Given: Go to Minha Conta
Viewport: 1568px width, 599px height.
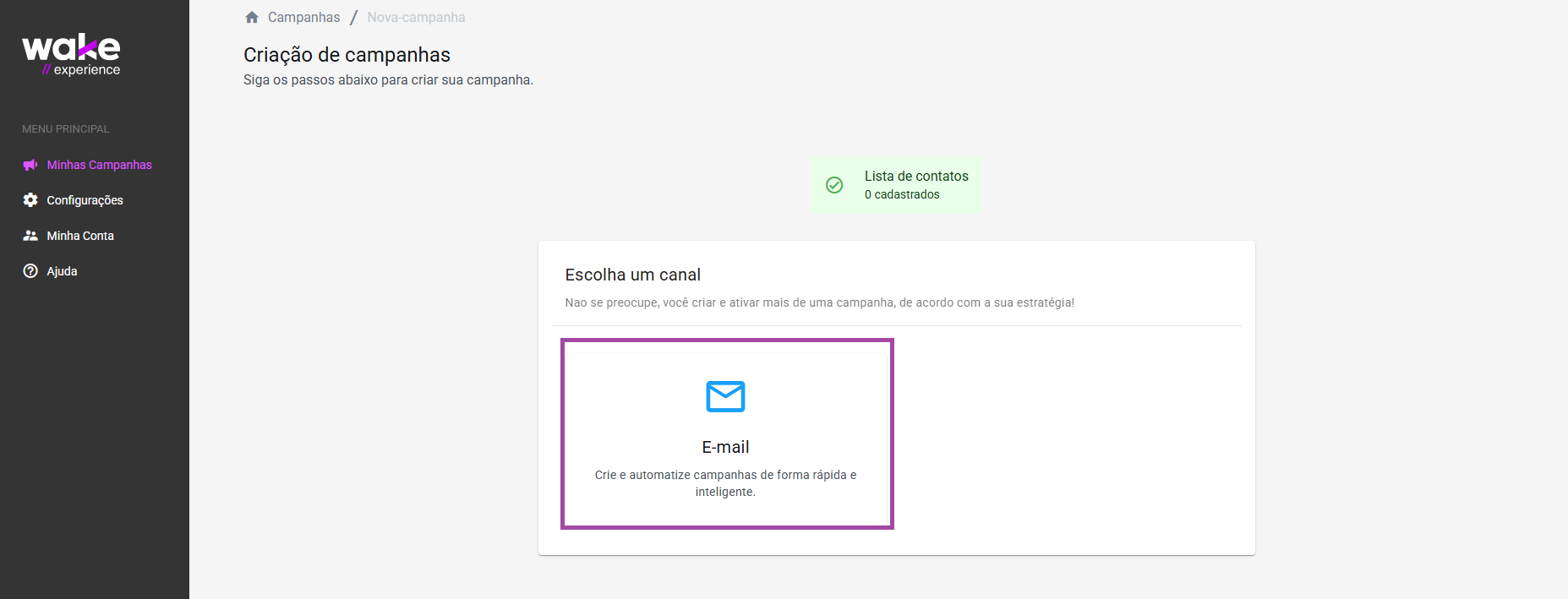Looking at the screenshot, I should pyautogui.click(x=80, y=236).
